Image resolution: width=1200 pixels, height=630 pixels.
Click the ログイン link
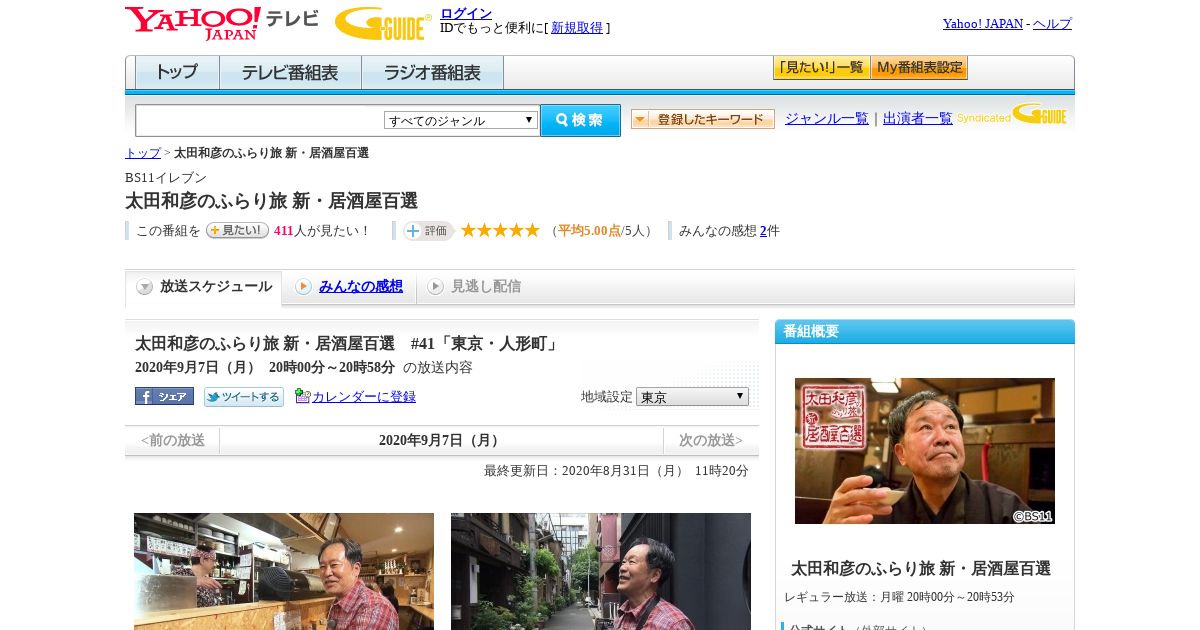(466, 13)
